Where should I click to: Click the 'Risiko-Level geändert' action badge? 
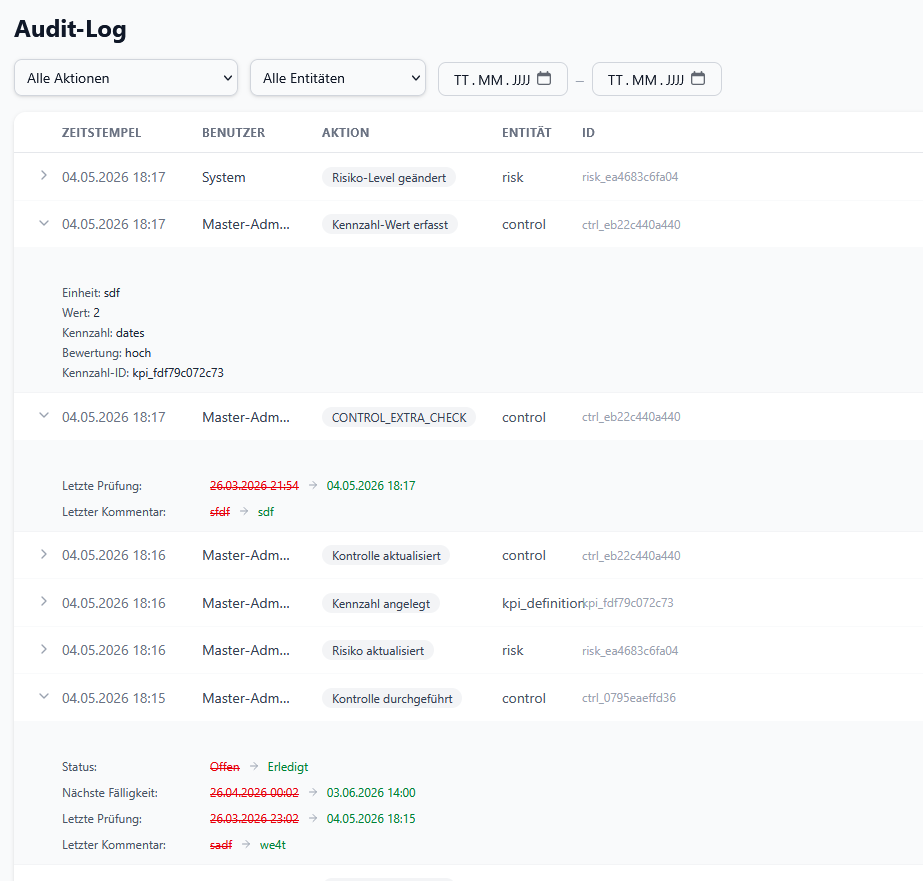point(389,177)
